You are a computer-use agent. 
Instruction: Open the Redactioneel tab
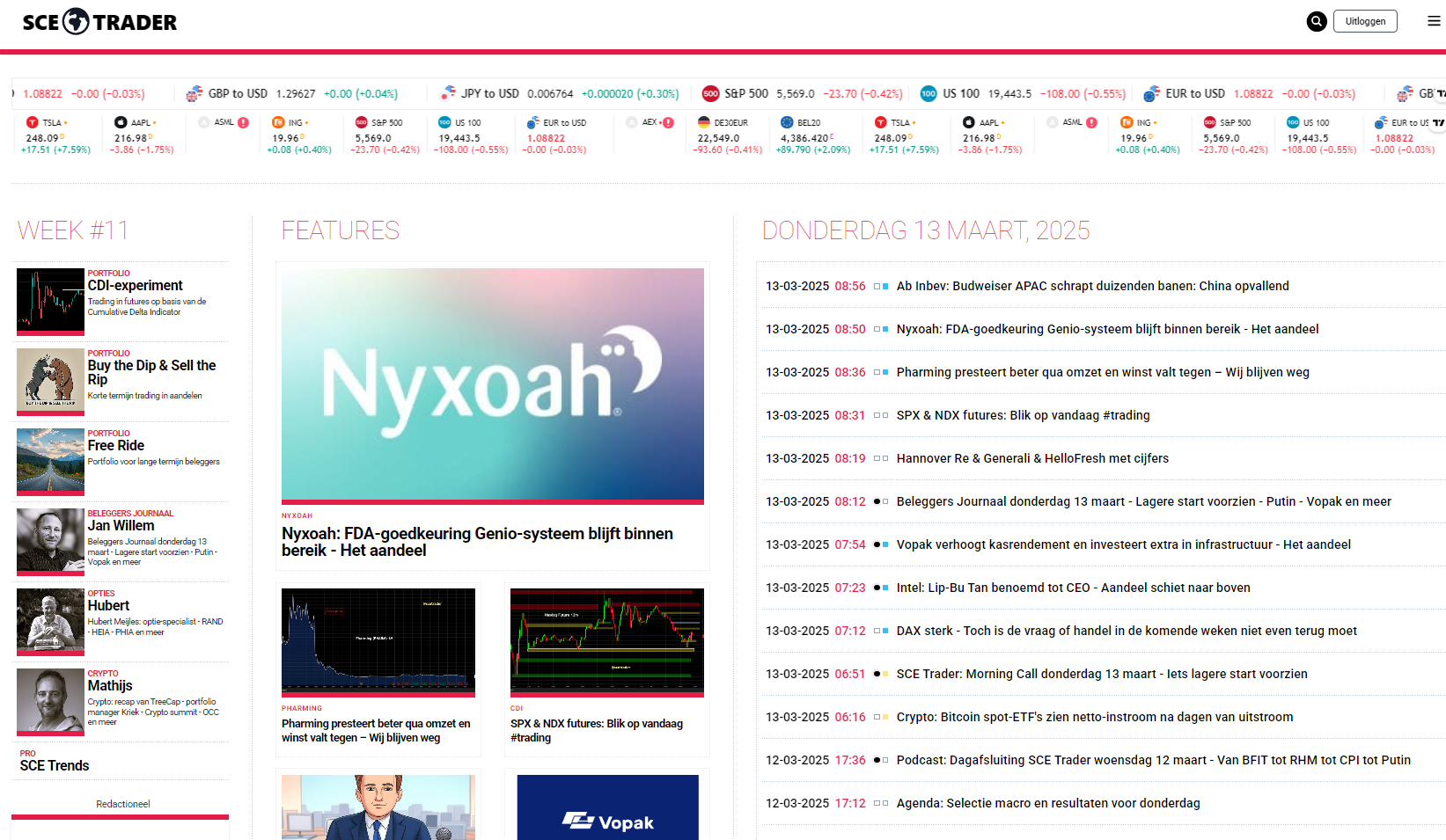[123, 804]
